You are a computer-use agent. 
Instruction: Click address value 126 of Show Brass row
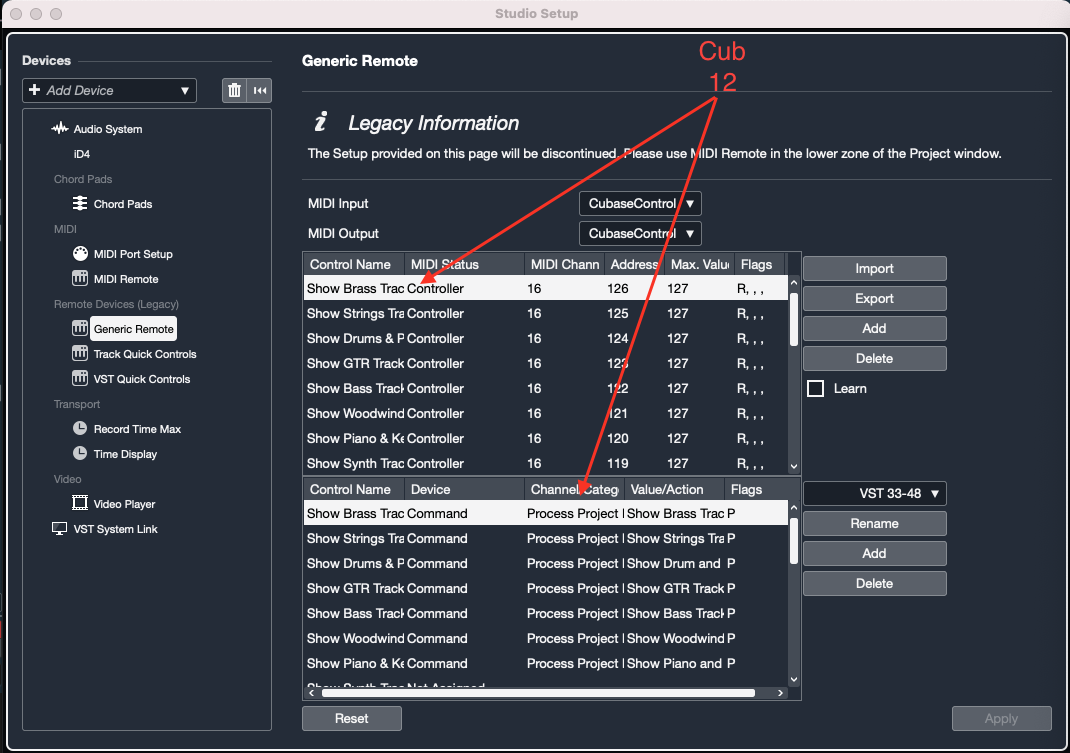tap(618, 289)
